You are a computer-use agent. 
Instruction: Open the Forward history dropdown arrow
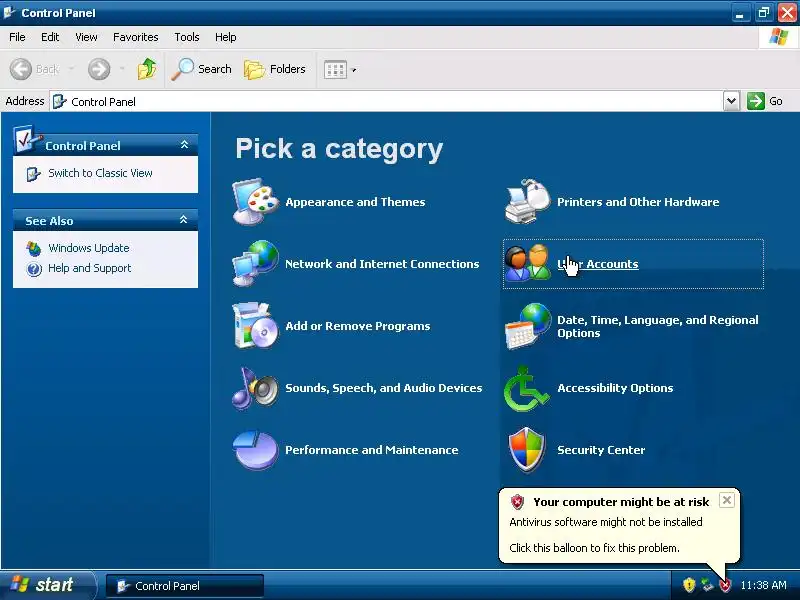(x=122, y=69)
